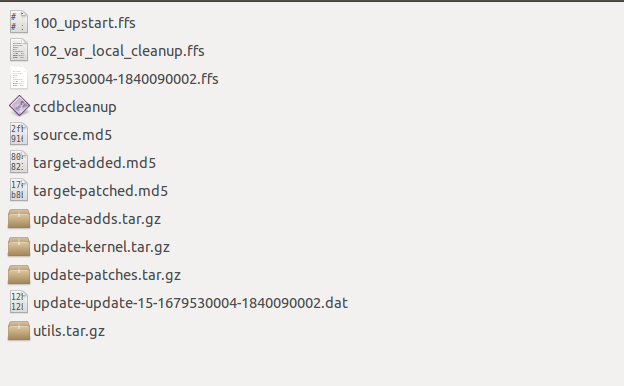This screenshot has height=386, width=624.
Task: Select the source.md5 checksum file icon
Action: (x=19, y=134)
